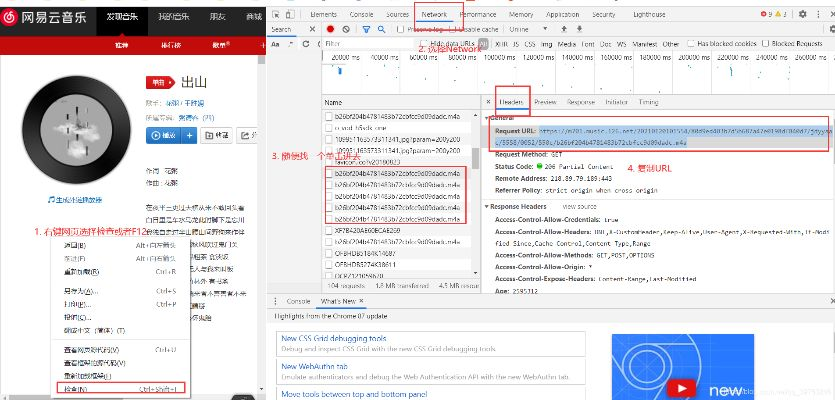Toggle the network filter funnel icon
835x400 pixels.
366,30
